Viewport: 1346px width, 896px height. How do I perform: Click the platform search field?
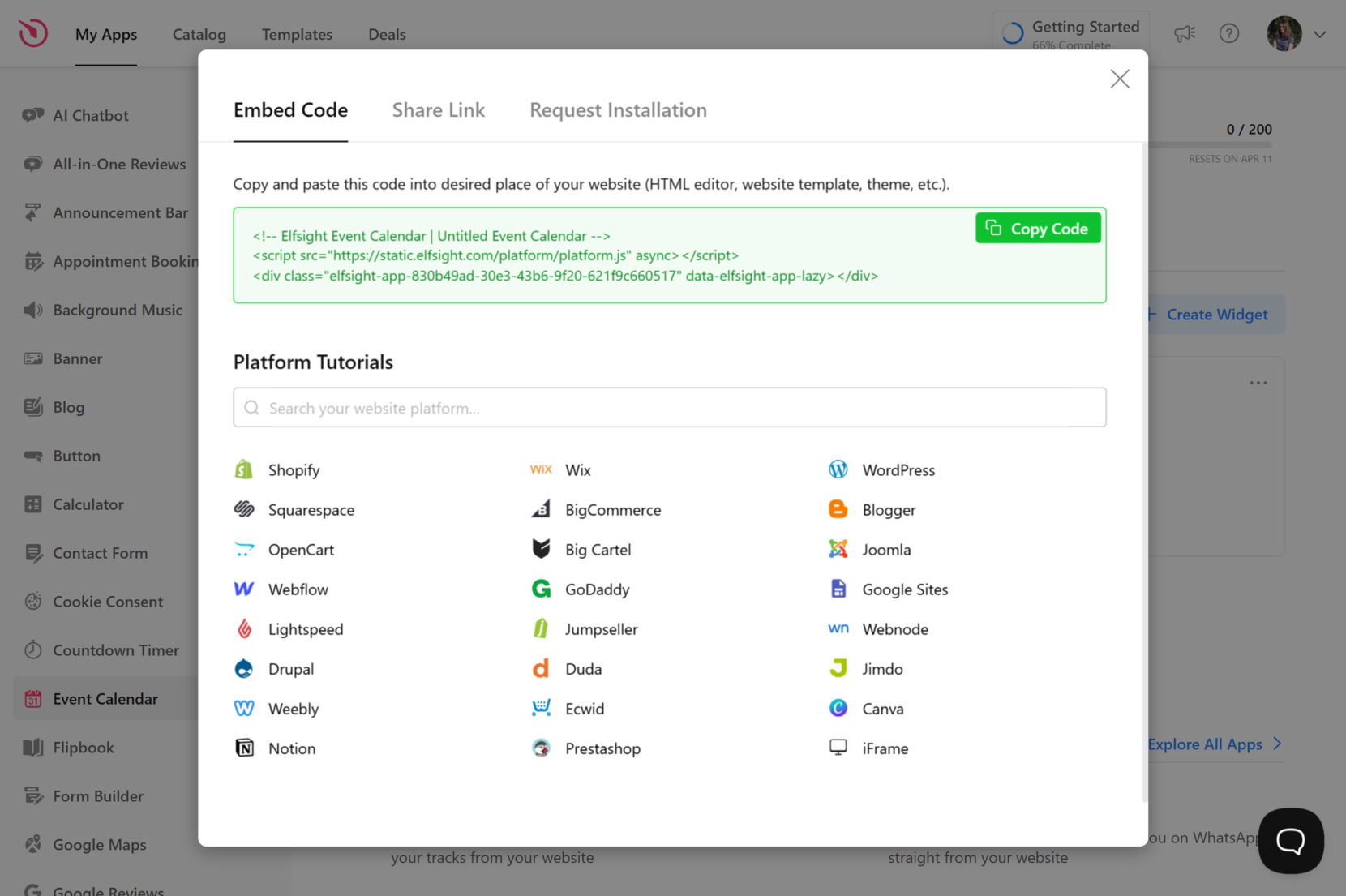point(669,407)
